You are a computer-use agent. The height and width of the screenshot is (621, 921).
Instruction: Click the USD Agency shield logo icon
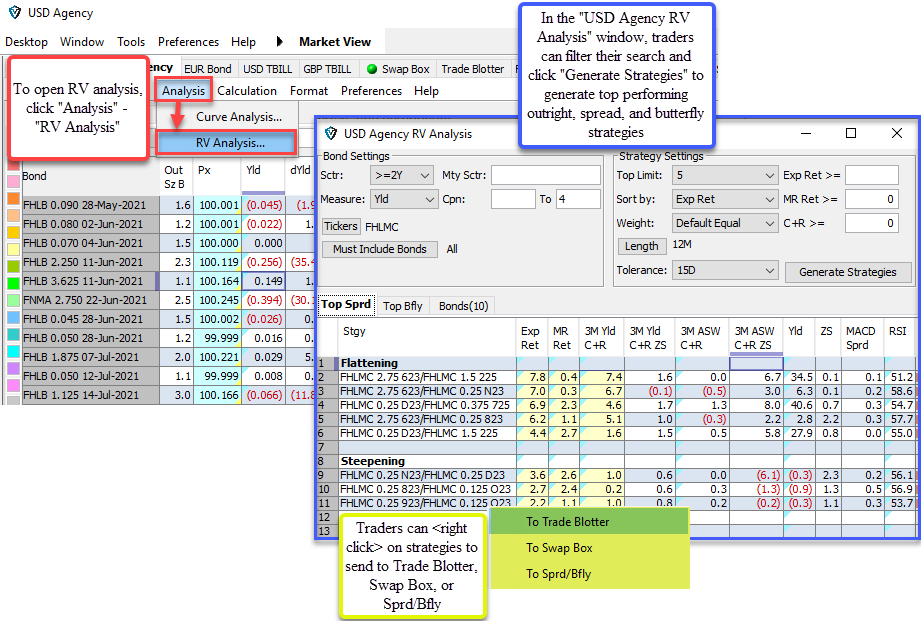click(x=15, y=12)
